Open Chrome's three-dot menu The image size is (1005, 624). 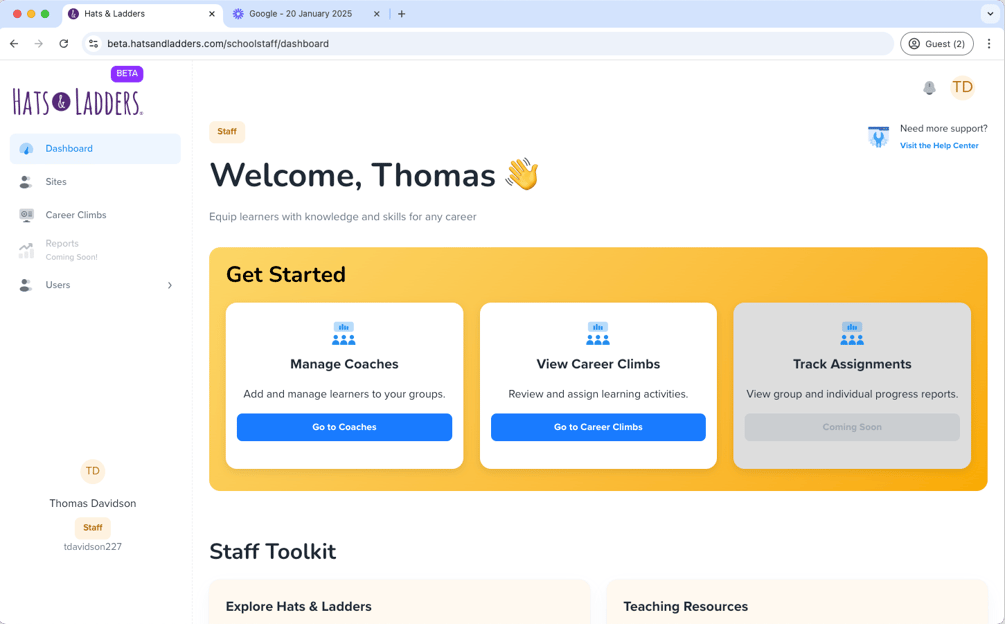click(989, 44)
